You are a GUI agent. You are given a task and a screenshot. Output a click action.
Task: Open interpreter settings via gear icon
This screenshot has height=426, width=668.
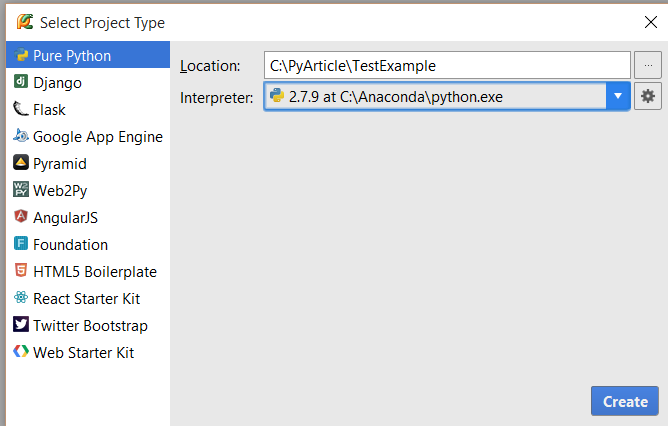(648, 96)
